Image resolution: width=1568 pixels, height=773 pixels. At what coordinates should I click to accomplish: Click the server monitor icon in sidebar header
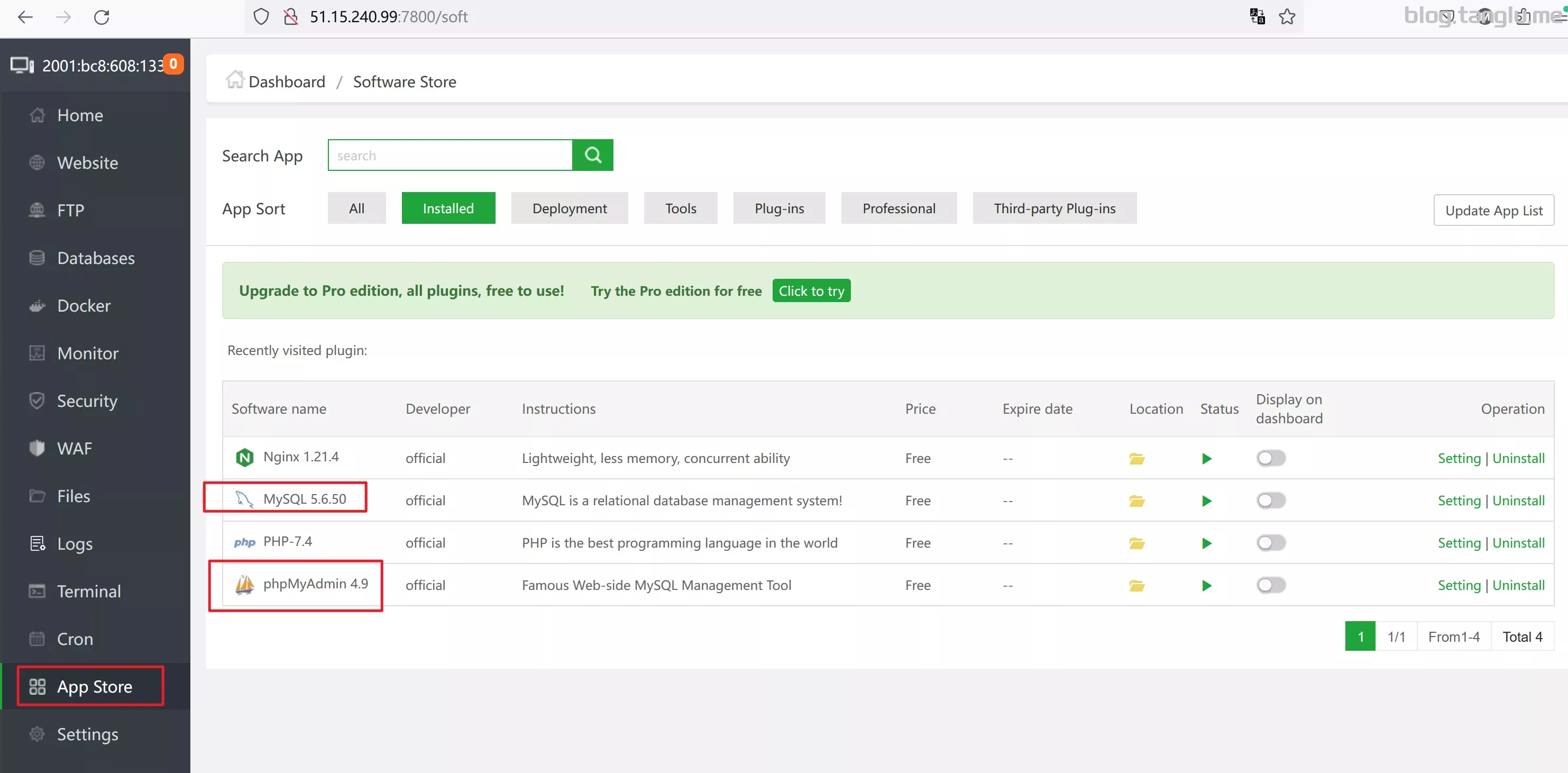23,65
